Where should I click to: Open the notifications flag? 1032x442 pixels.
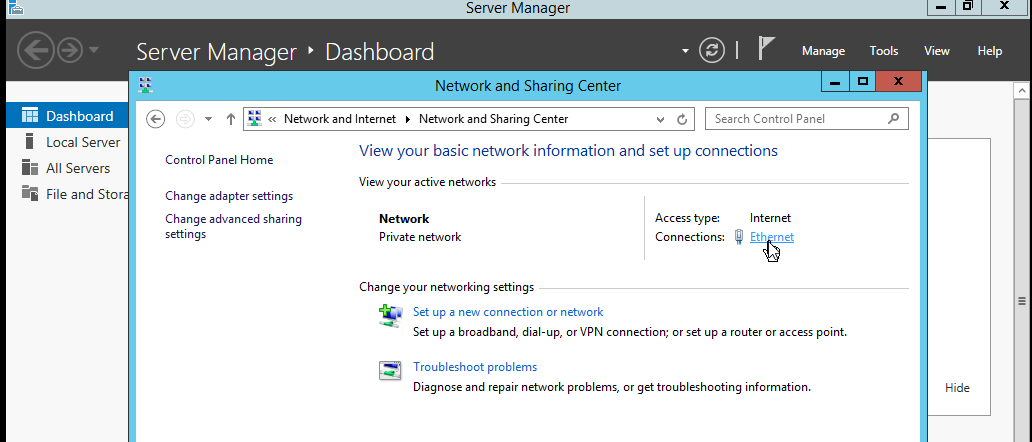click(x=765, y=49)
